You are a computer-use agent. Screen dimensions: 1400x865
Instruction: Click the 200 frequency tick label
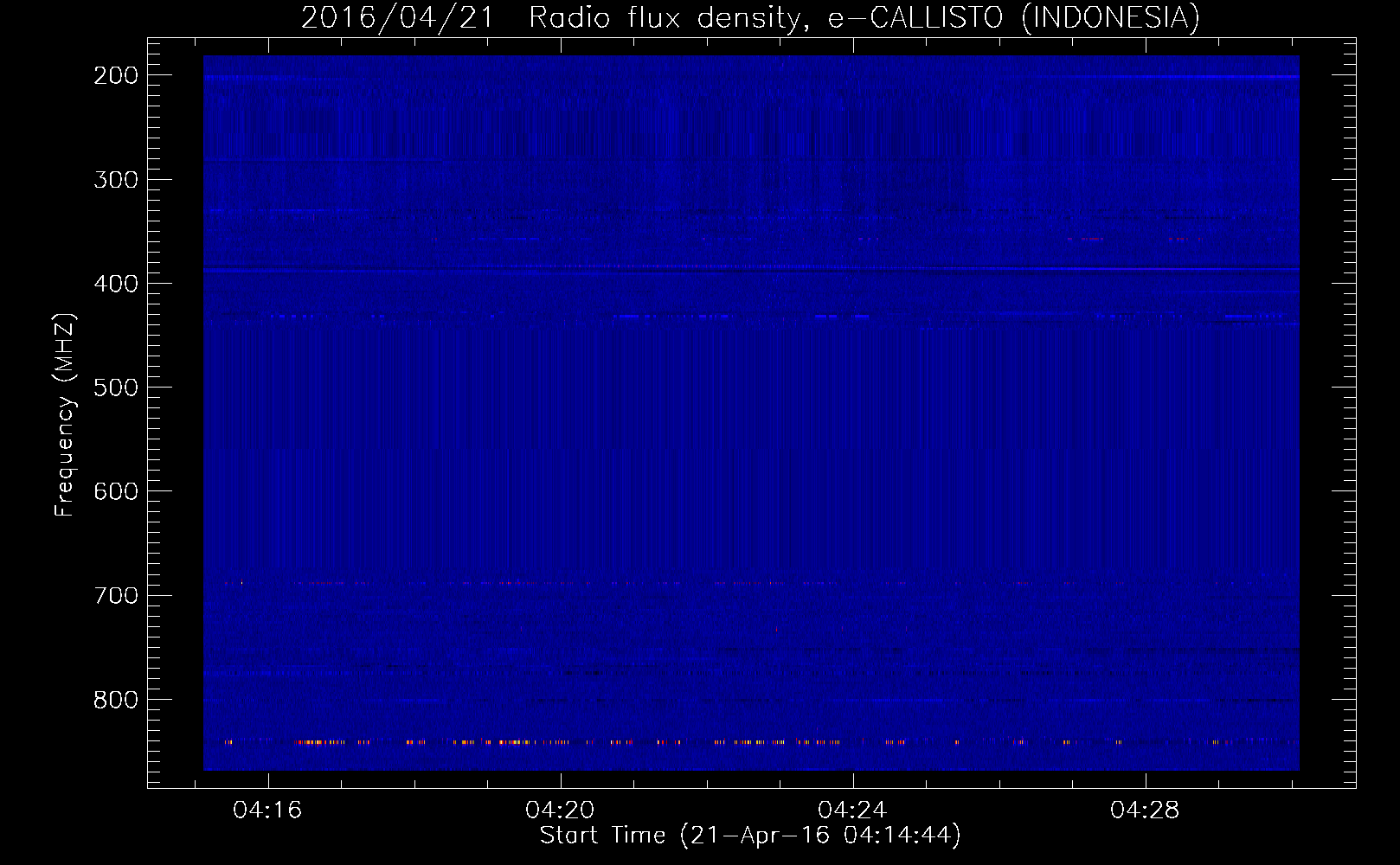(116, 76)
